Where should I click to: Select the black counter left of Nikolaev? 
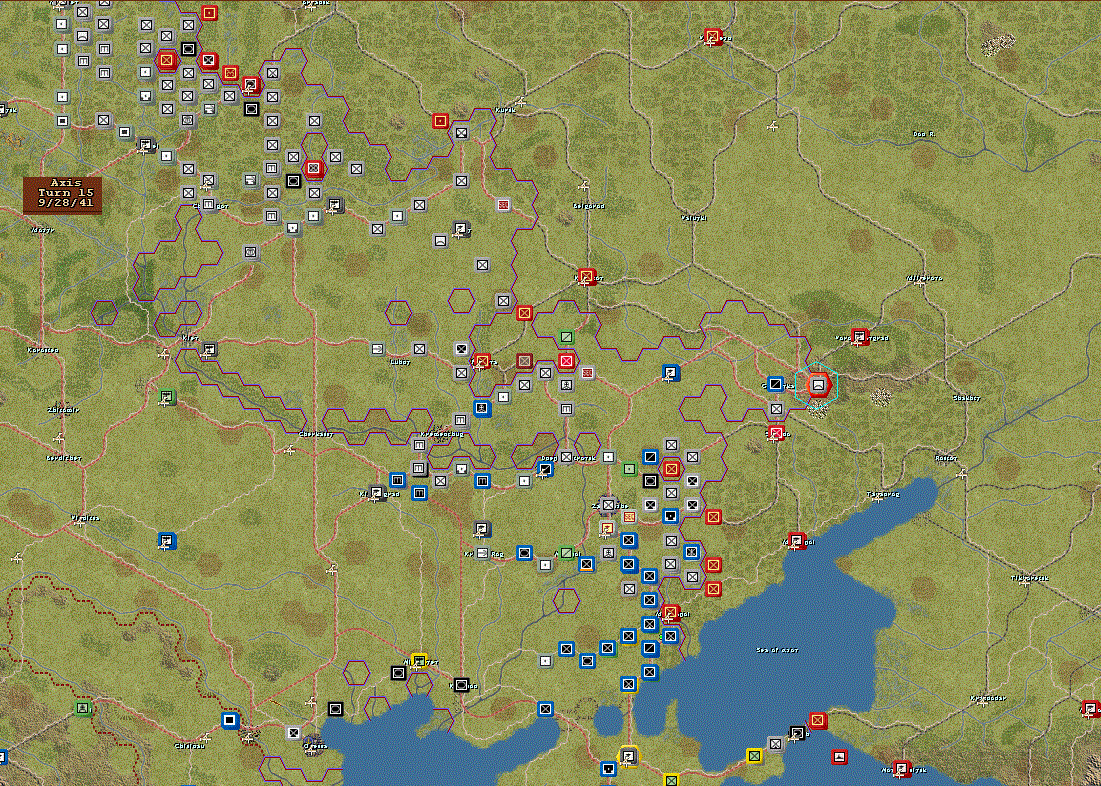coord(398,673)
